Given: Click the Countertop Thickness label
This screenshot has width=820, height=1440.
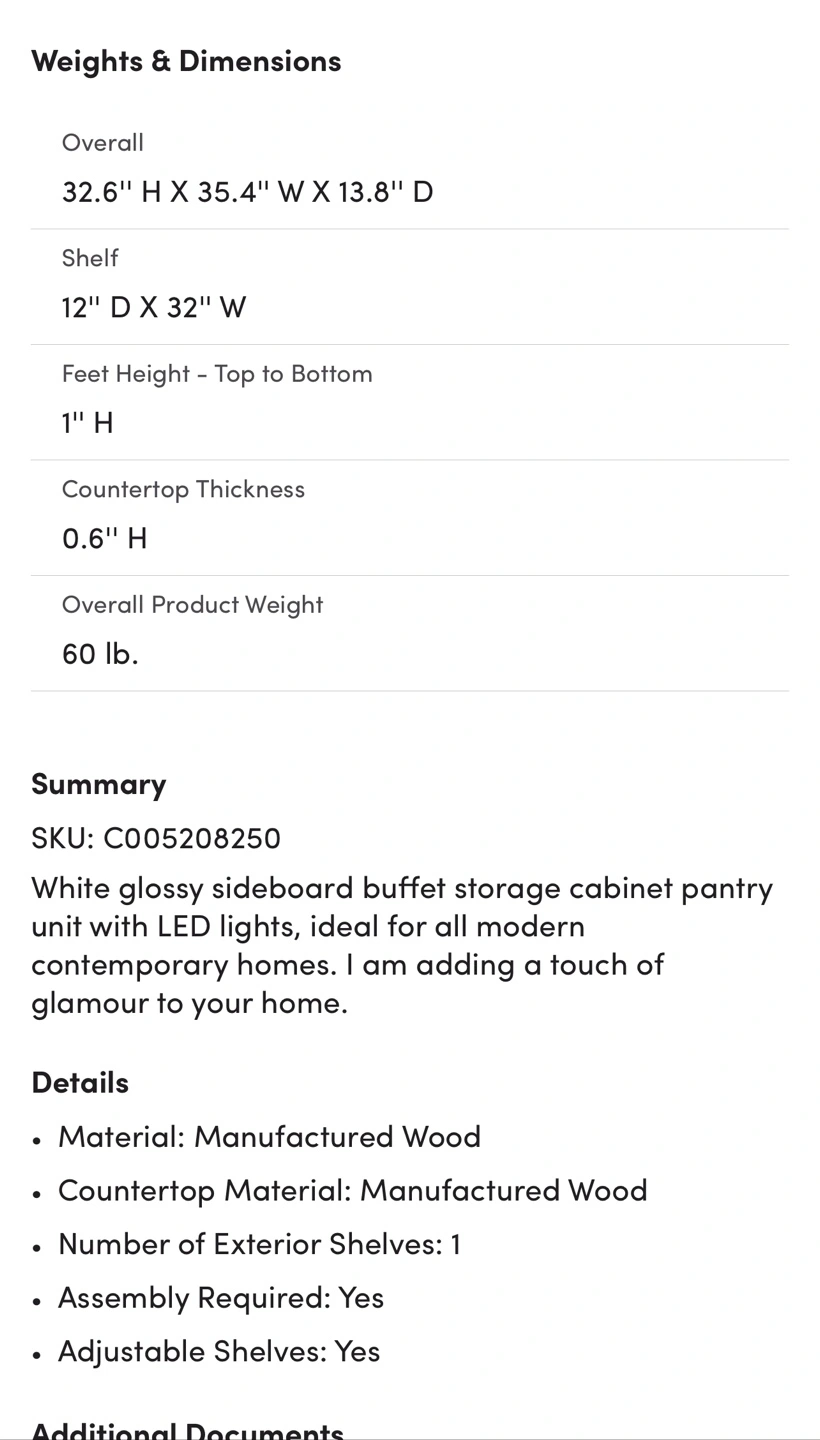Looking at the screenshot, I should click(x=183, y=489).
